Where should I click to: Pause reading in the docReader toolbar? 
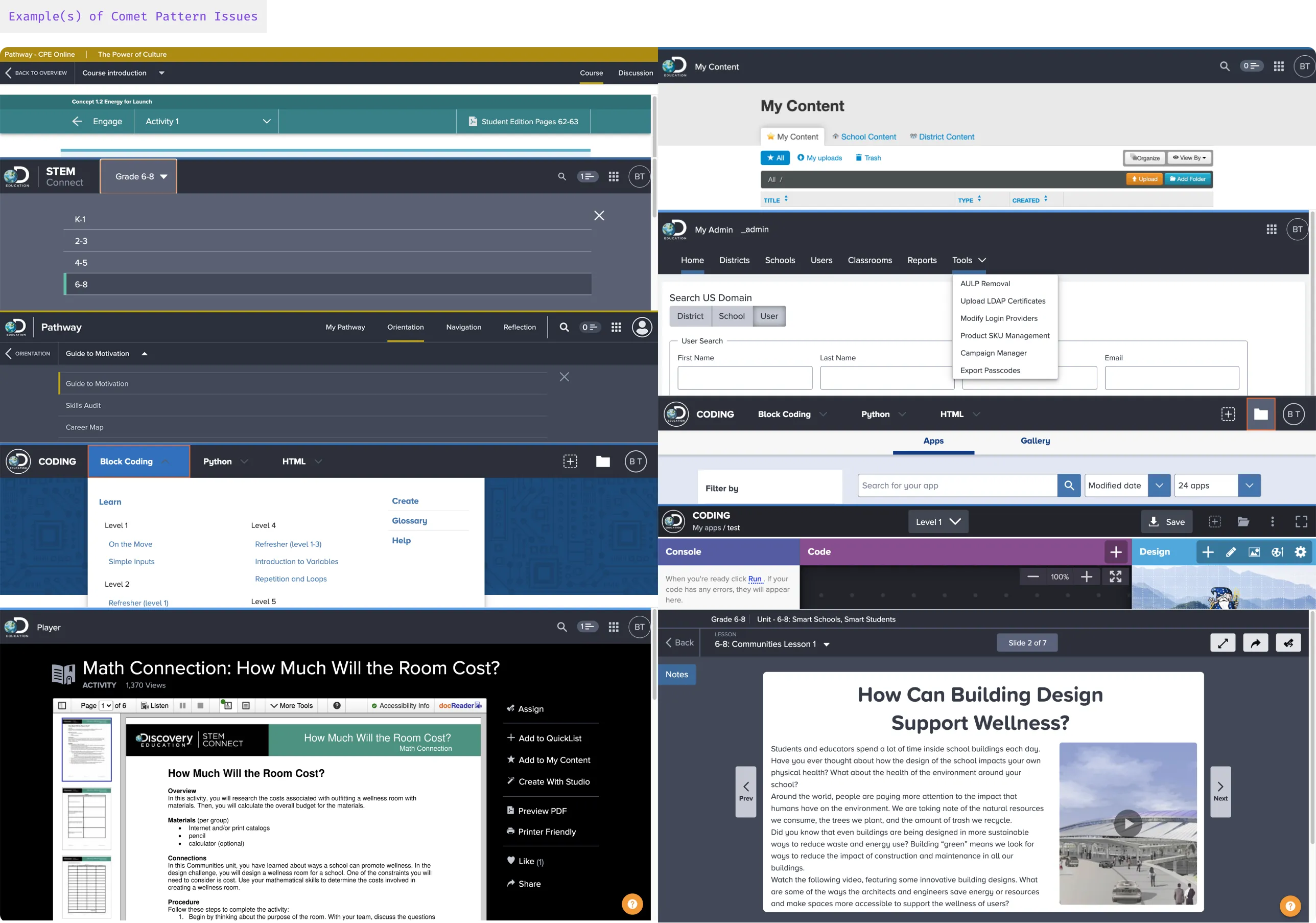[x=182, y=706]
